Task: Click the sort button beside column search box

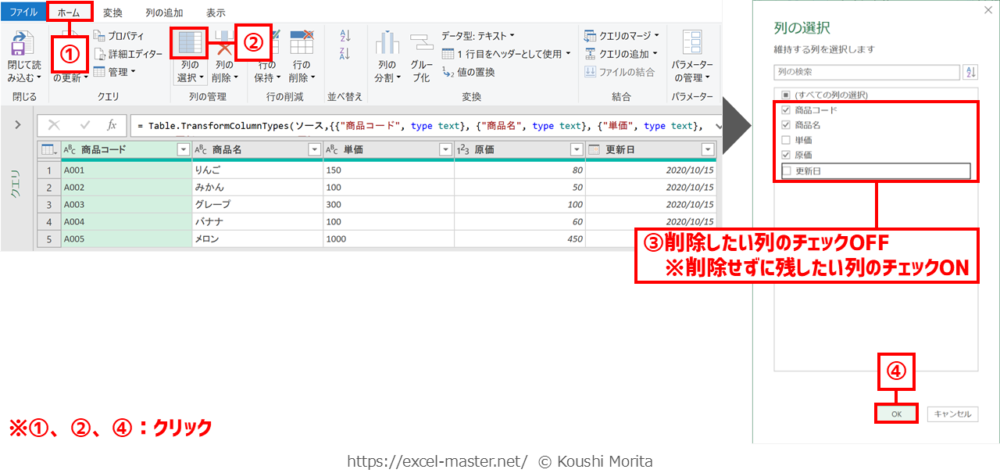Action: (x=969, y=72)
